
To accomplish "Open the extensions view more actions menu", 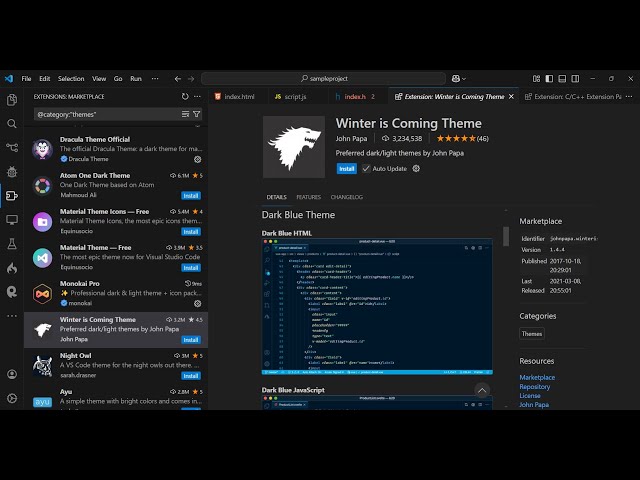I will [198, 97].
